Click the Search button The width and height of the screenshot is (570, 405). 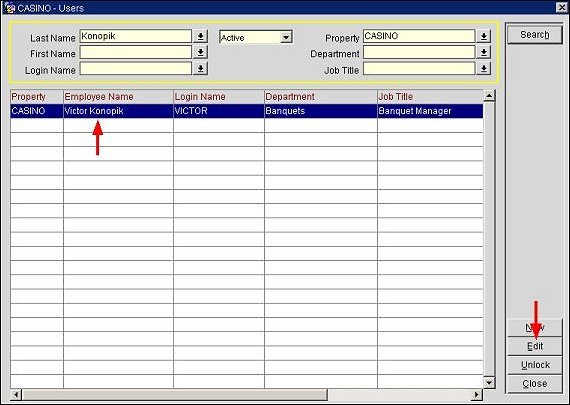(534, 35)
